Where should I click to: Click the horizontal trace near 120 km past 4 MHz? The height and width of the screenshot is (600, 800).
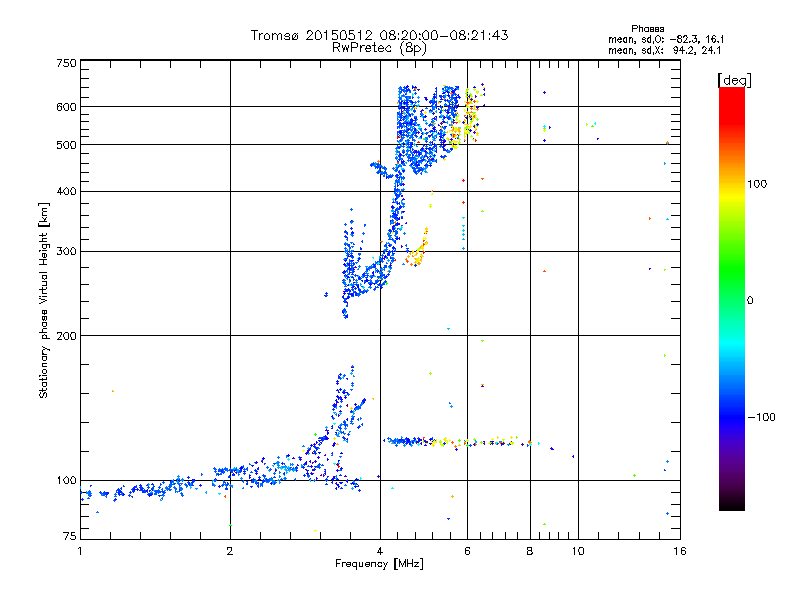(459, 442)
